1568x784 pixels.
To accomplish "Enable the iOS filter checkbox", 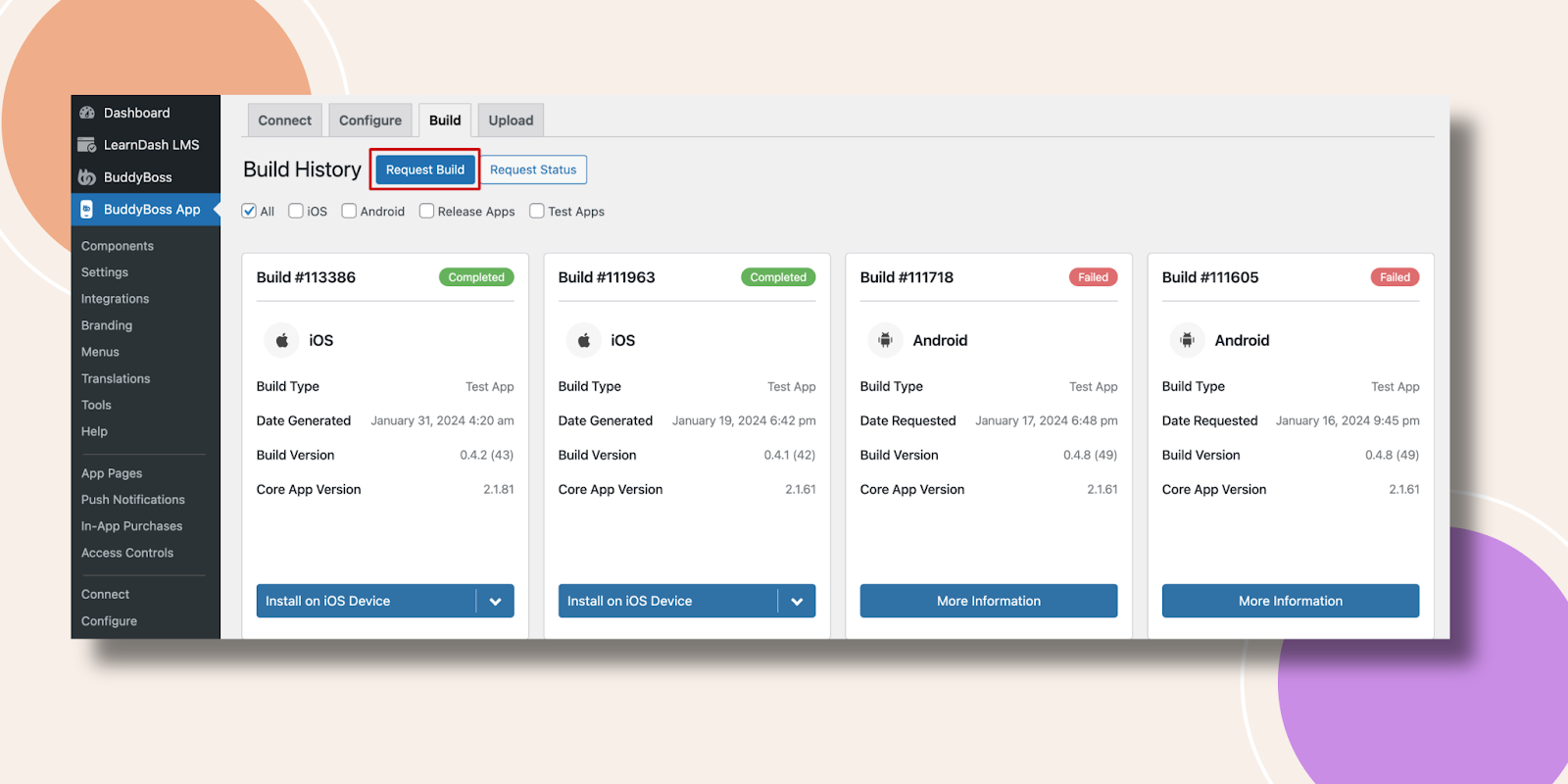I will click(296, 211).
